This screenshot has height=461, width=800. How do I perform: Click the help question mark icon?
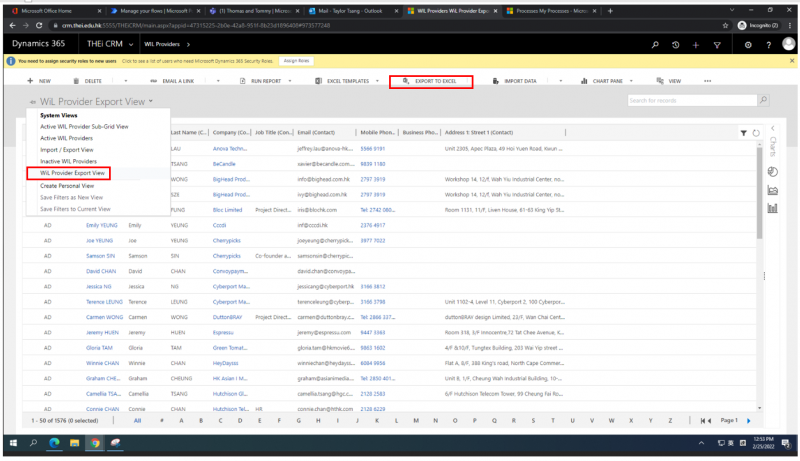(768, 45)
